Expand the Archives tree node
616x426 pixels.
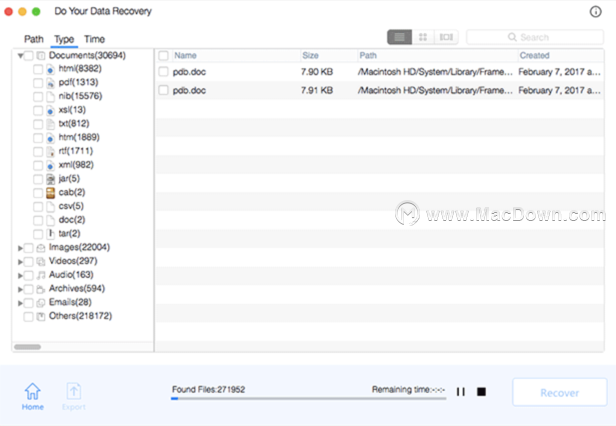[20, 290]
